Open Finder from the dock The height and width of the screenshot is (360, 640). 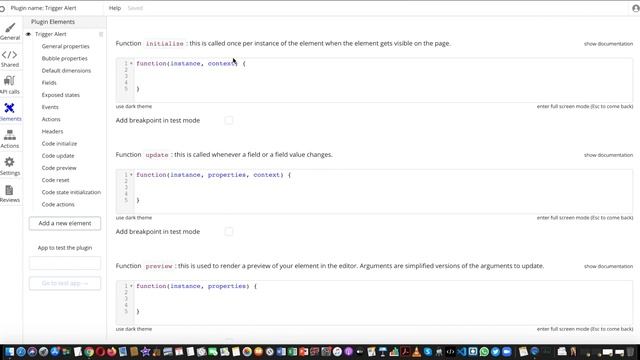coord(9,352)
